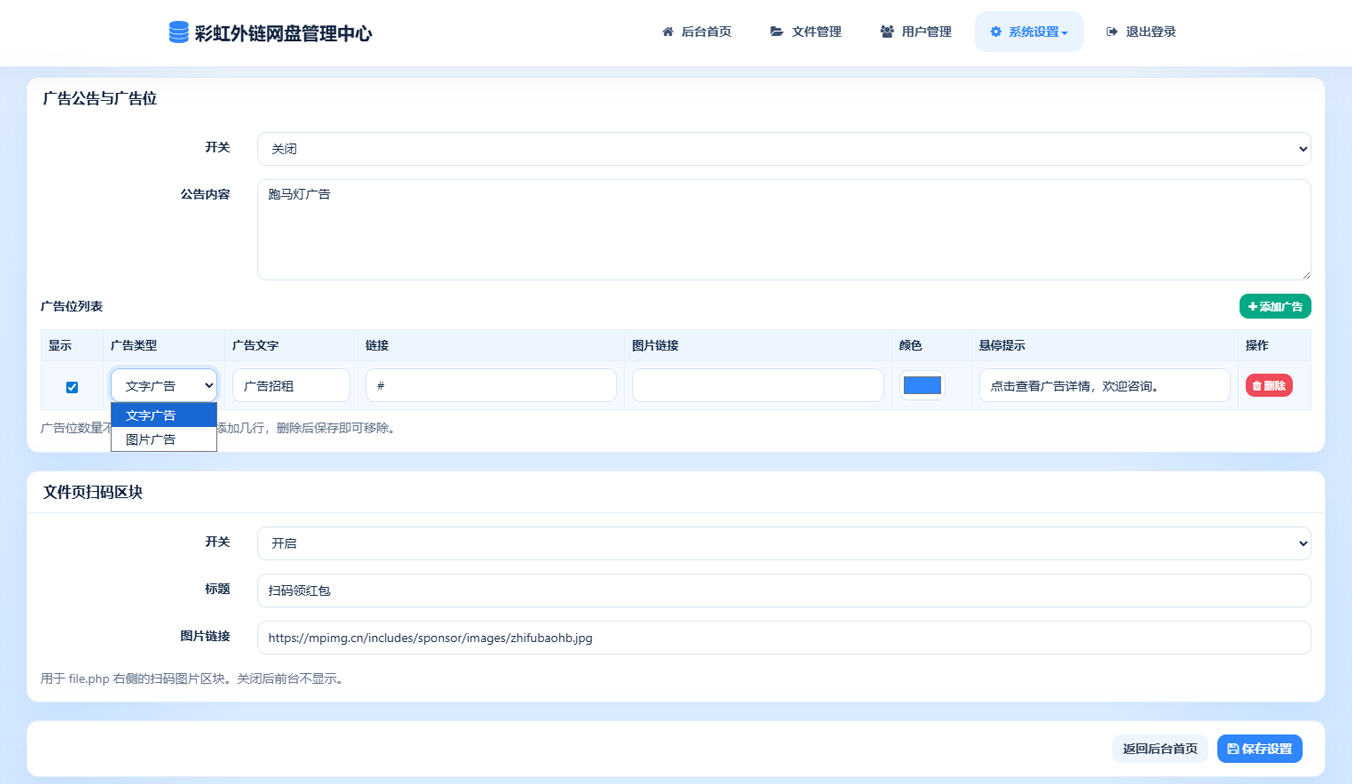
Task: Open 文件管理 in the top navigation
Action: [806, 32]
